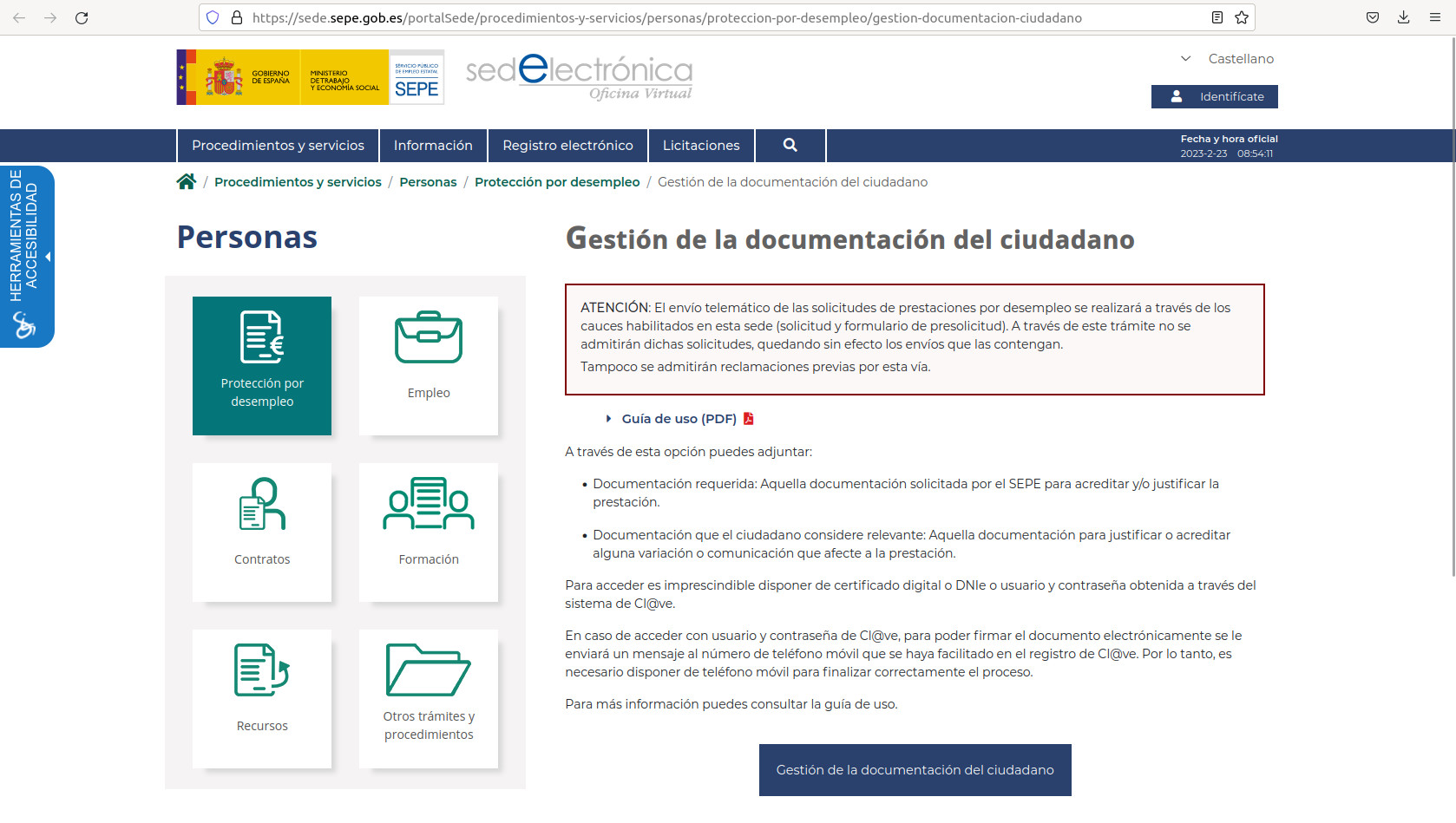Click the browser back arrow

tap(19, 17)
